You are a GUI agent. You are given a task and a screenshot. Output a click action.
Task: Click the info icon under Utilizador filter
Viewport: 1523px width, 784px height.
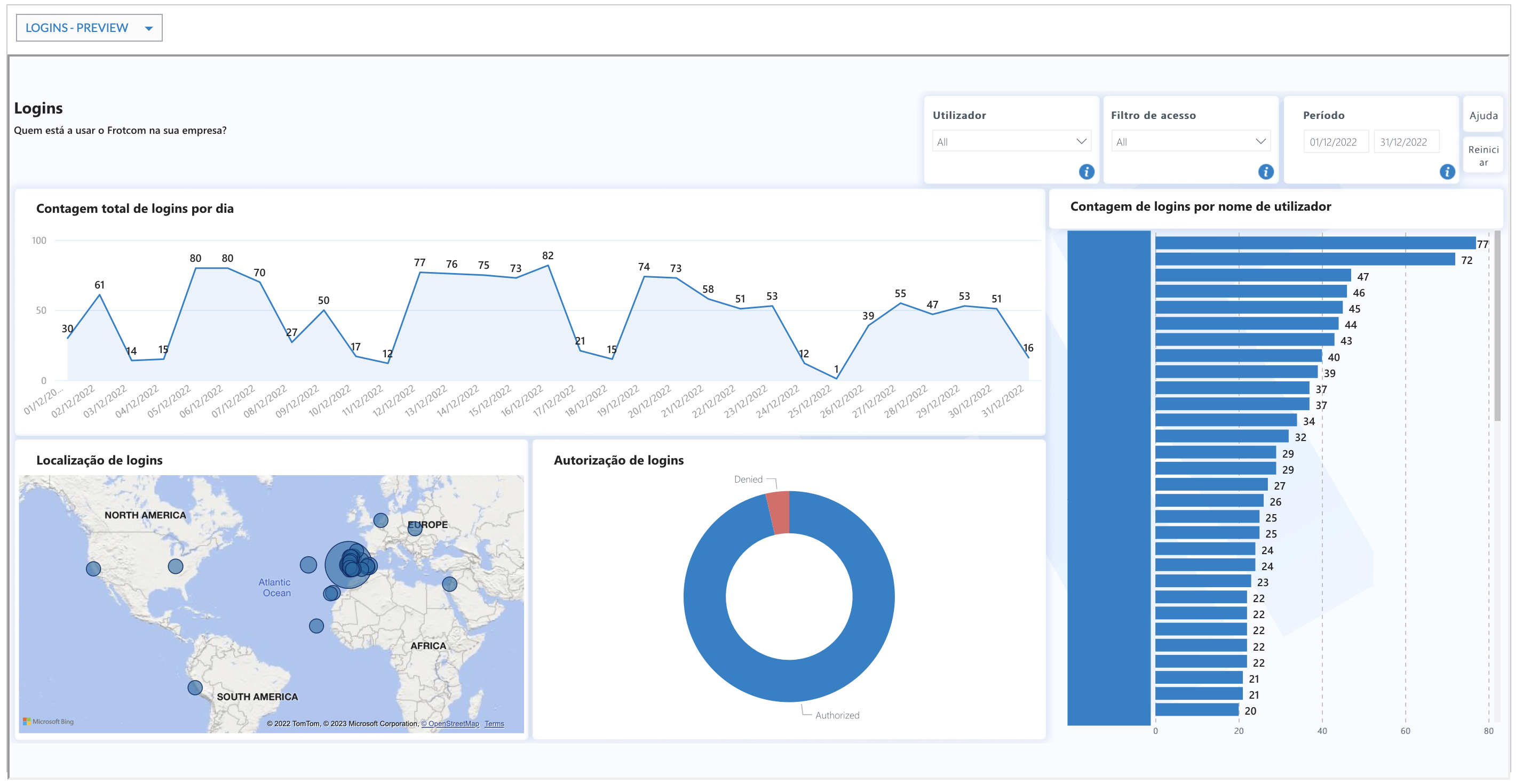coord(1086,172)
